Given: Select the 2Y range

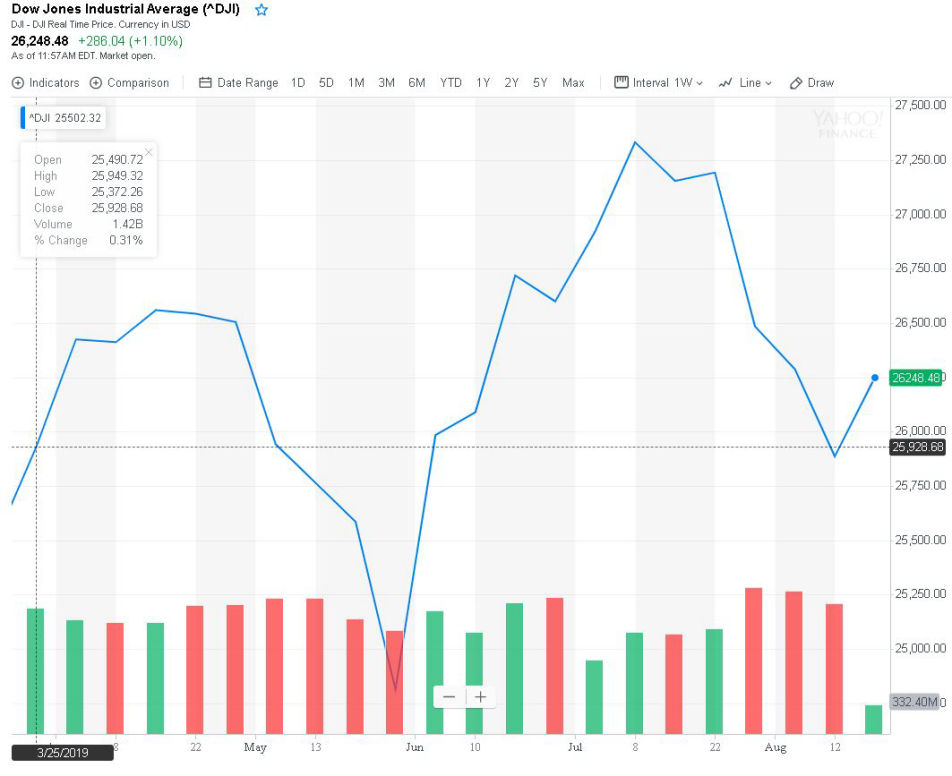Looking at the screenshot, I should tap(511, 83).
